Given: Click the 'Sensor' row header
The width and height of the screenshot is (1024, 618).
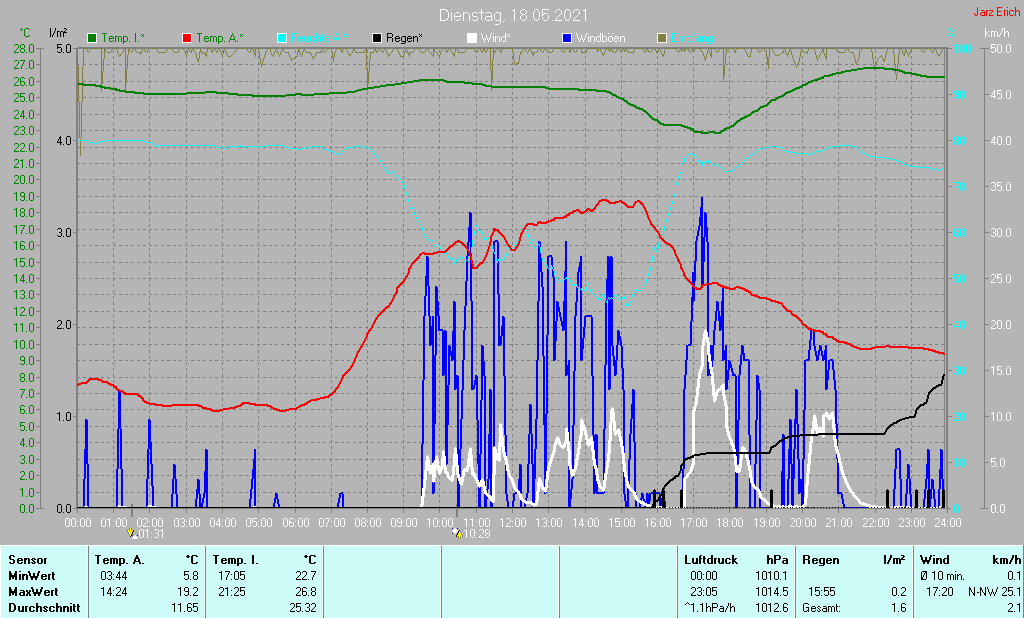Looking at the screenshot, I should pos(27,560).
